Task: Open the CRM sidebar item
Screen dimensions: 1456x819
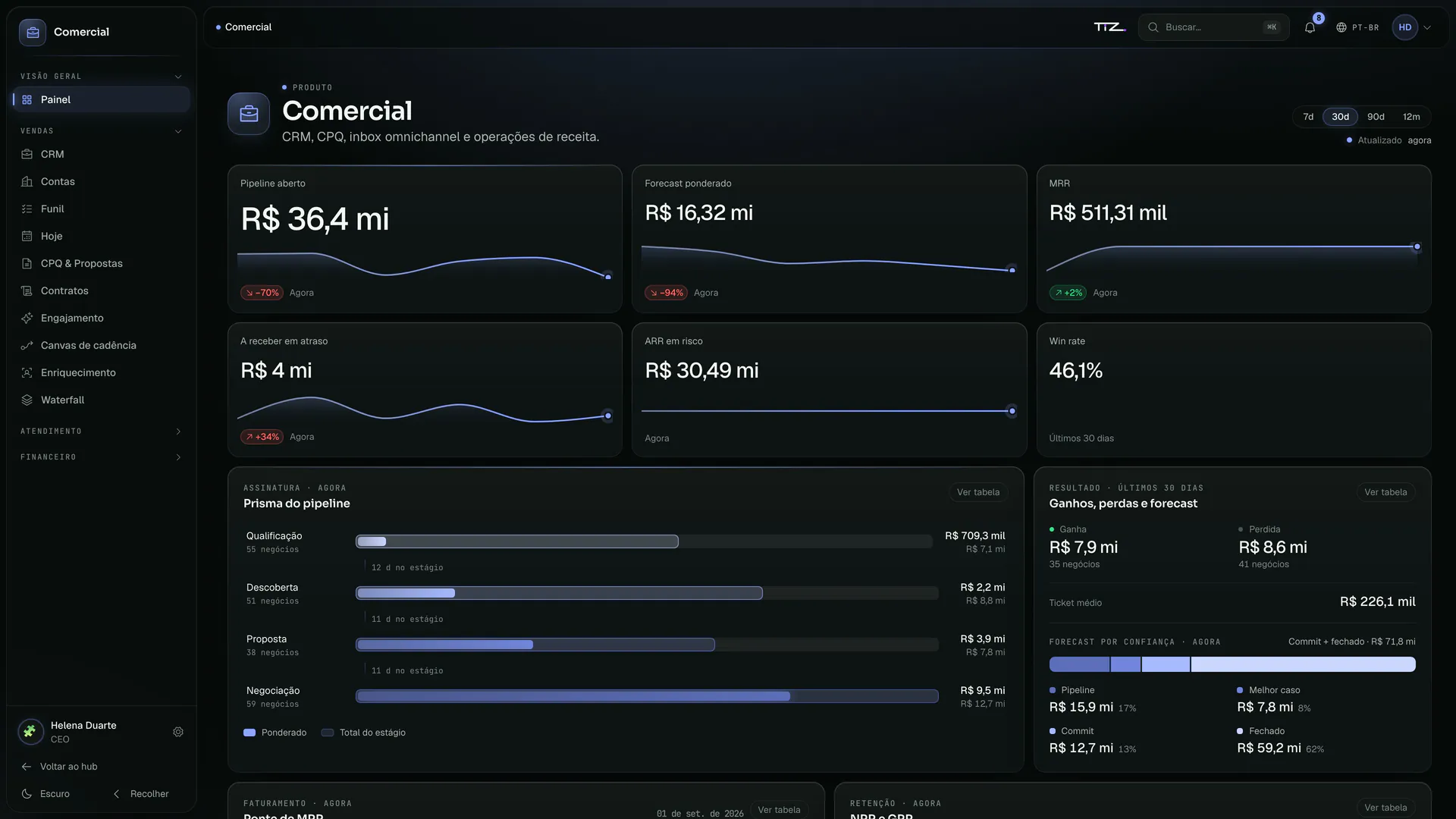Action: (100, 154)
